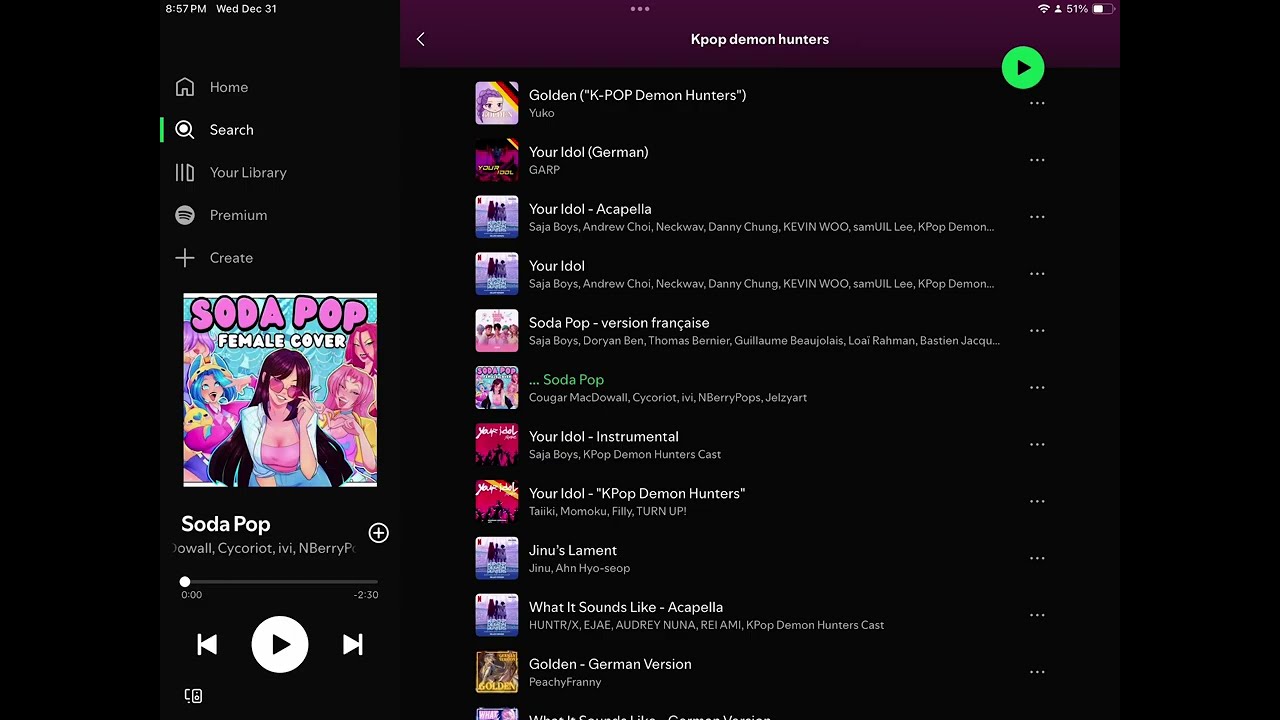Viewport: 1280px width, 720px height.
Task: Open more options for Your Idol - Instrumental
Action: (x=1037, y=445)
